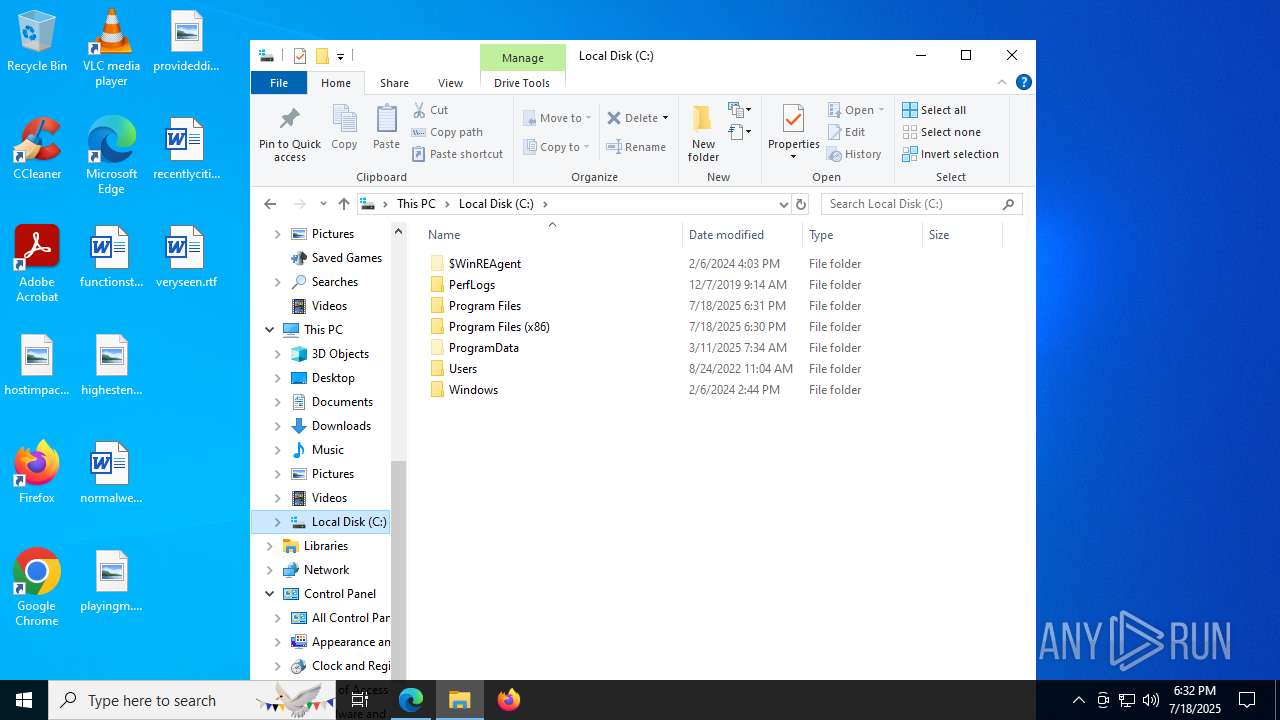Click Cut in the Clipboard group
1280x720 pixels.
click(x=430, y=110)
